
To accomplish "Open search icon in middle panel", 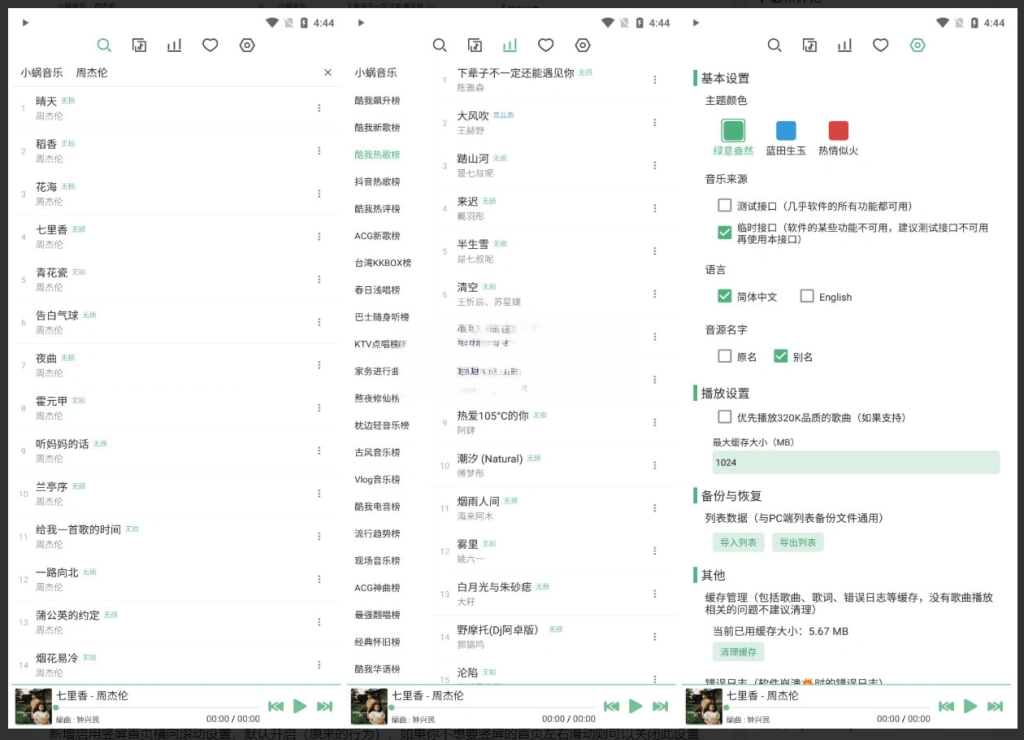I will [x=440, y=45].
